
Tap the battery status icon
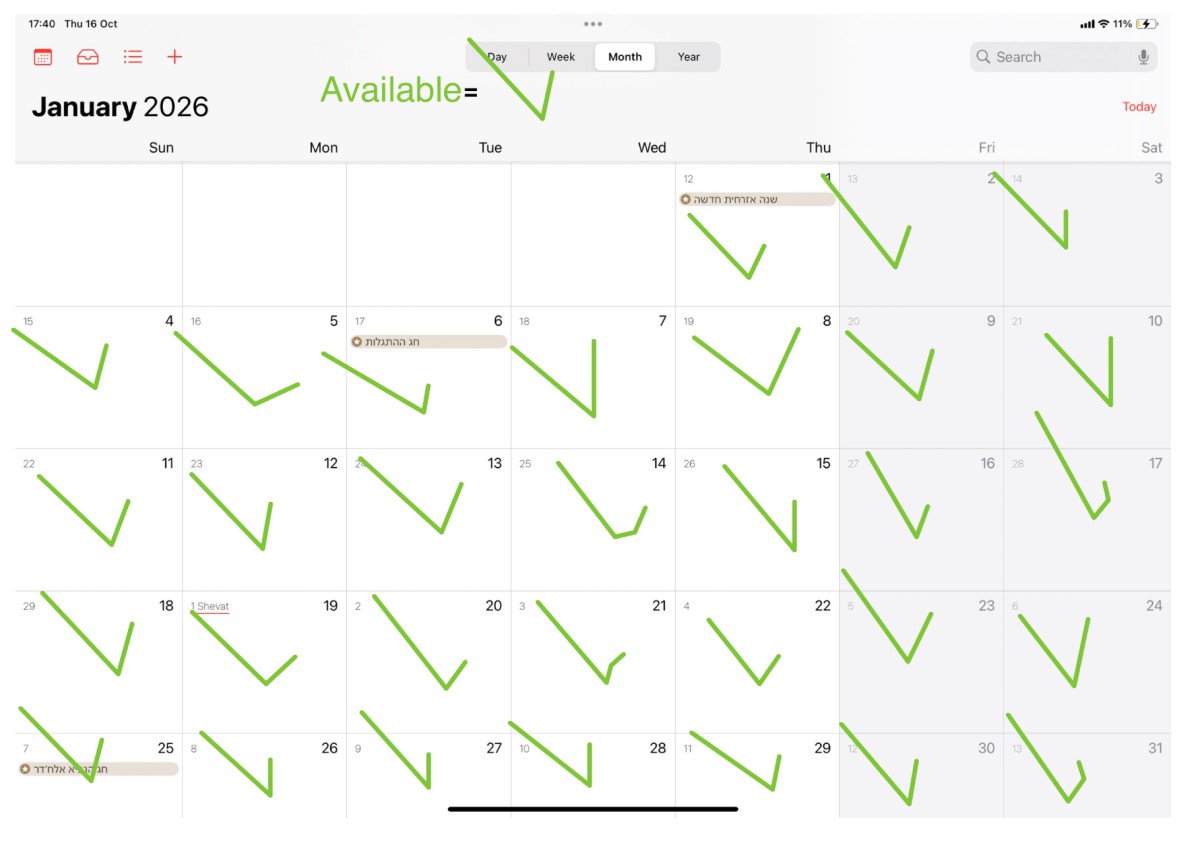(1147, 24)
